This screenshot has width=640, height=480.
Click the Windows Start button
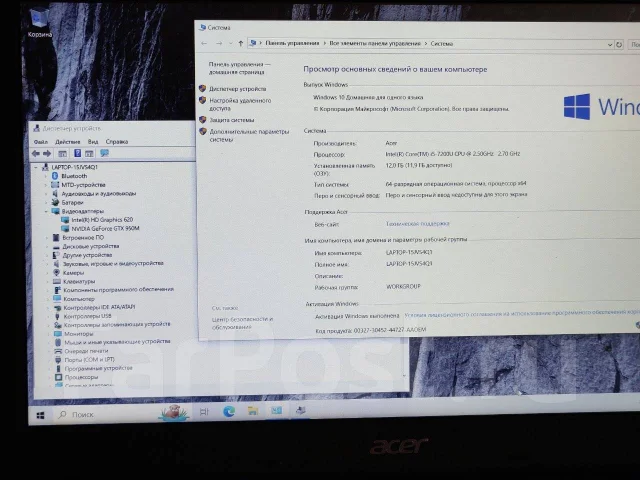tap(40, 416)
